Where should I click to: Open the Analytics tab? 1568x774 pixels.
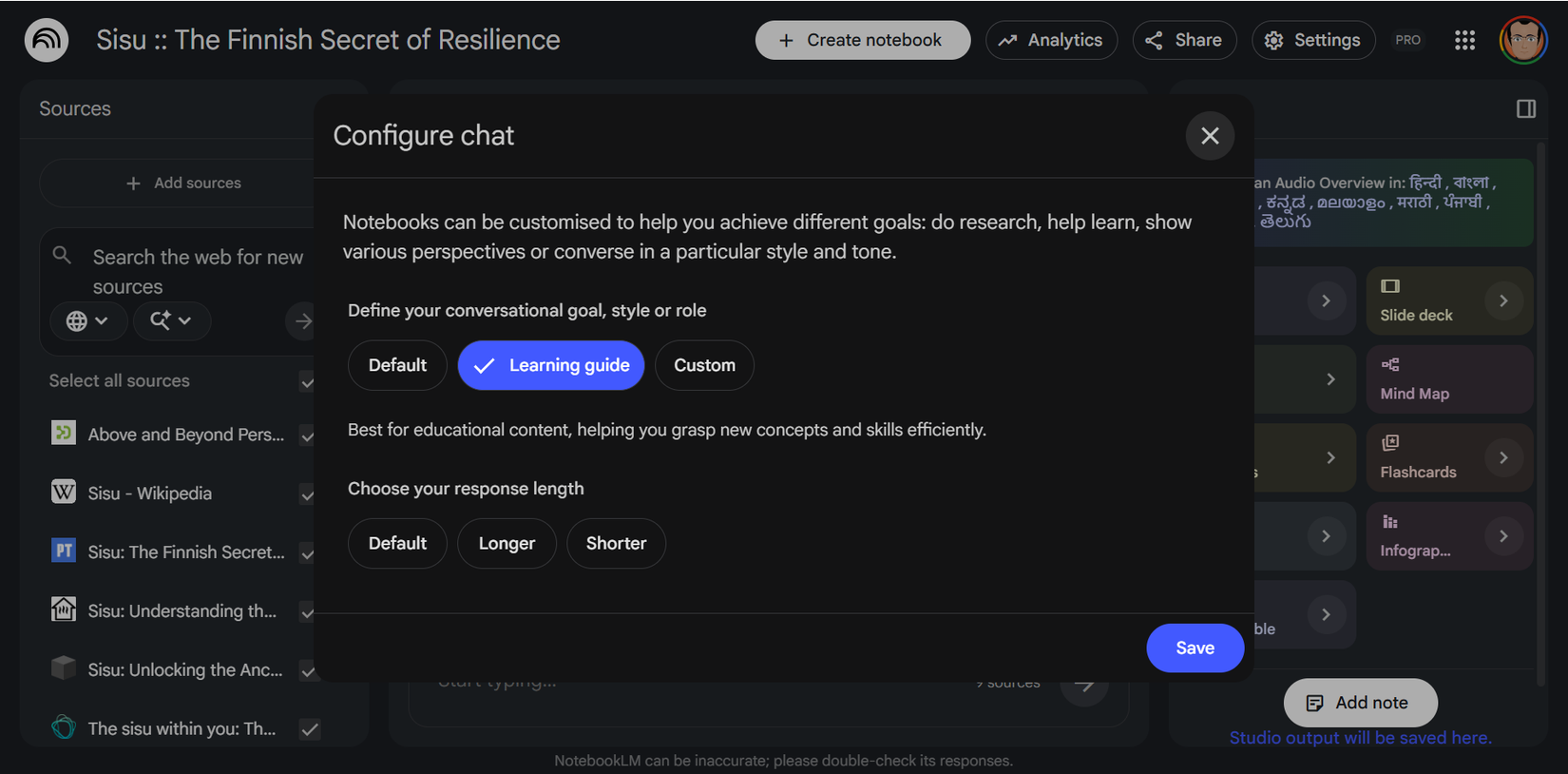pyautogui.click(x=1051, y=40)
